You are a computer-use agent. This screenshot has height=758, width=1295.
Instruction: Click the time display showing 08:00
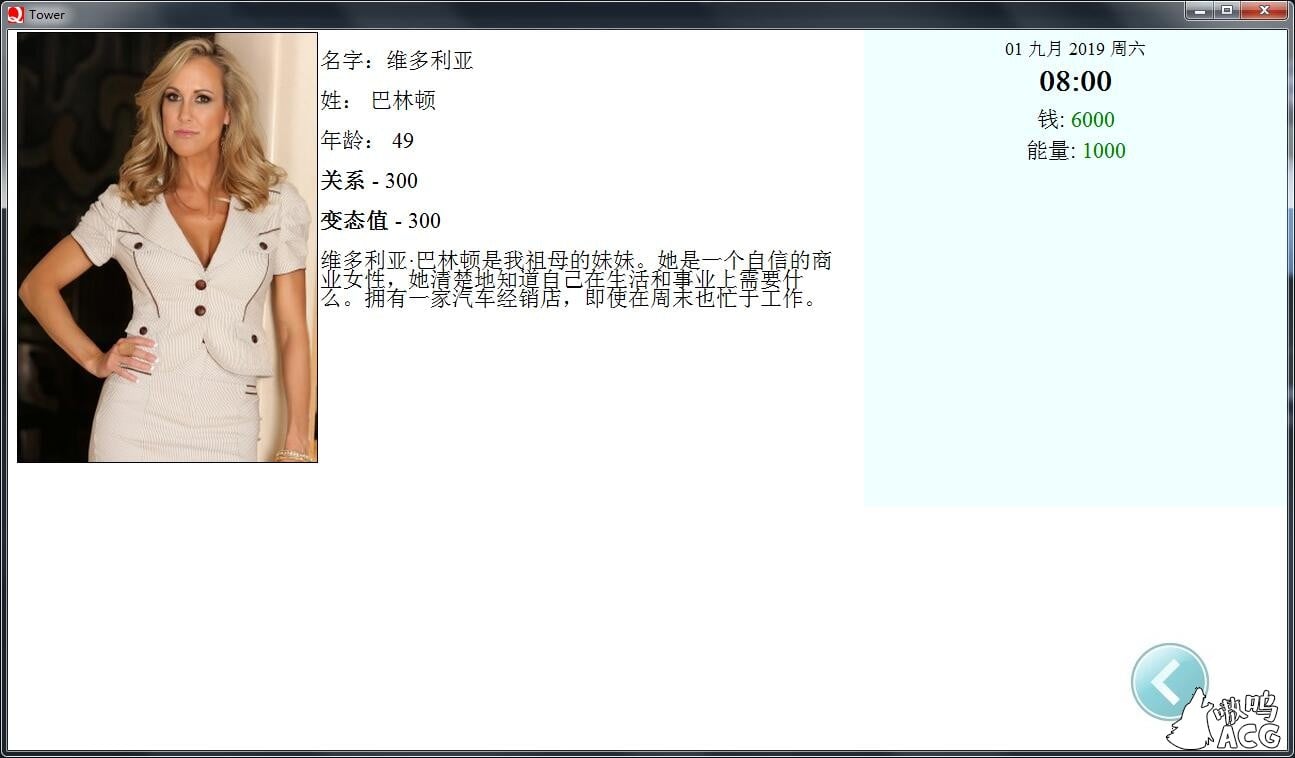[x=1076, y=82]
